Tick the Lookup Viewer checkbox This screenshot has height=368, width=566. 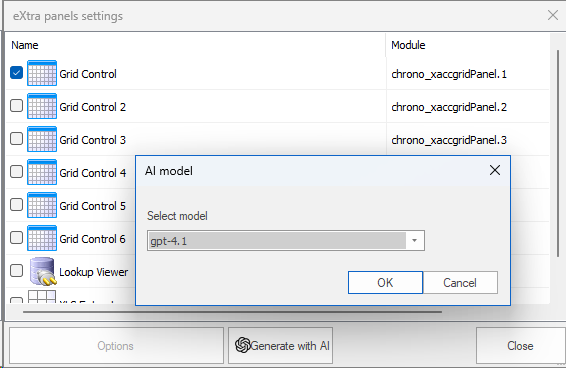[17, 270]
